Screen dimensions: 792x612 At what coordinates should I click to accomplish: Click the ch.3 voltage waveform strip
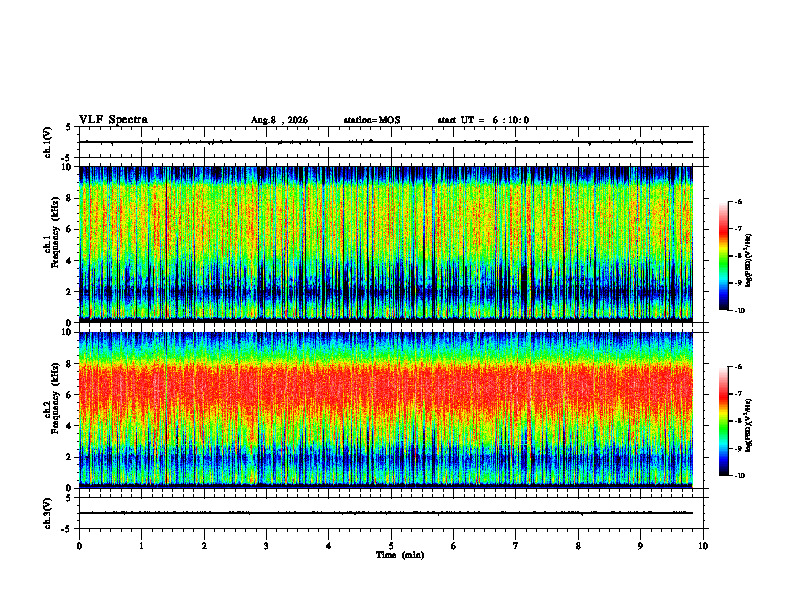pos(391,513)
